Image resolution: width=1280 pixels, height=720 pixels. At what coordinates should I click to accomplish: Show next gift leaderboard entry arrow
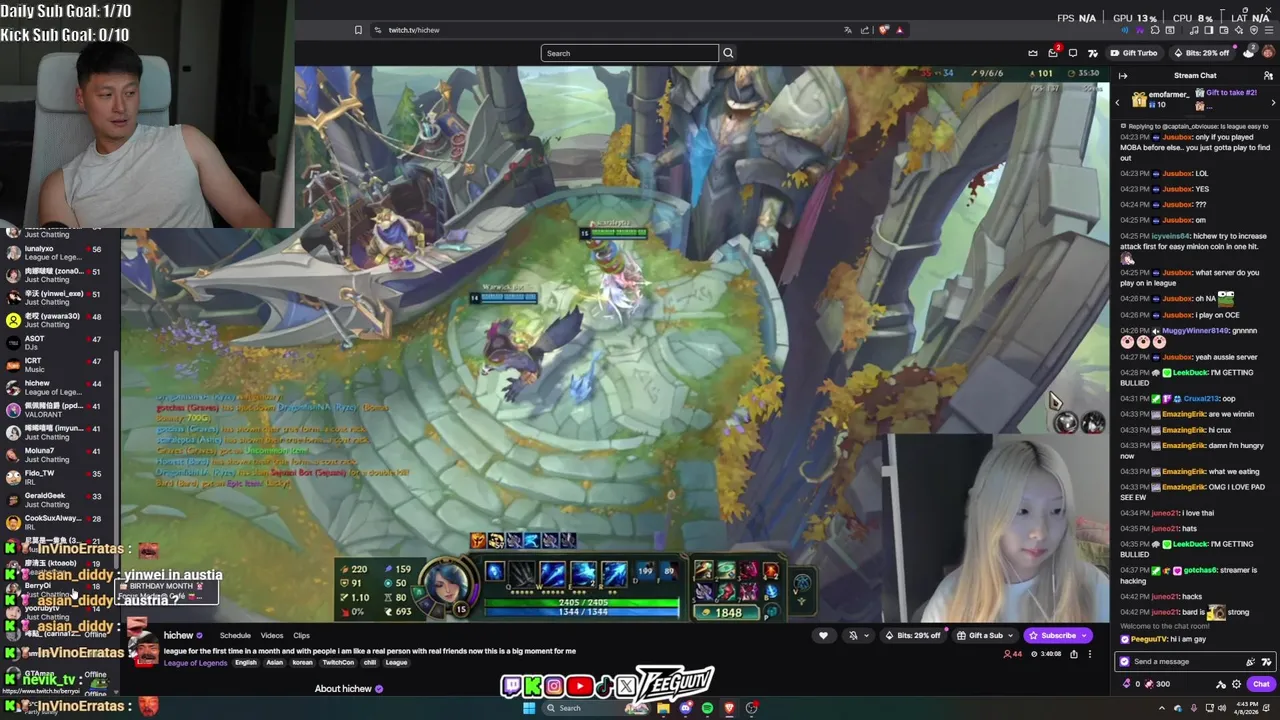click(x=1273, y=102)
